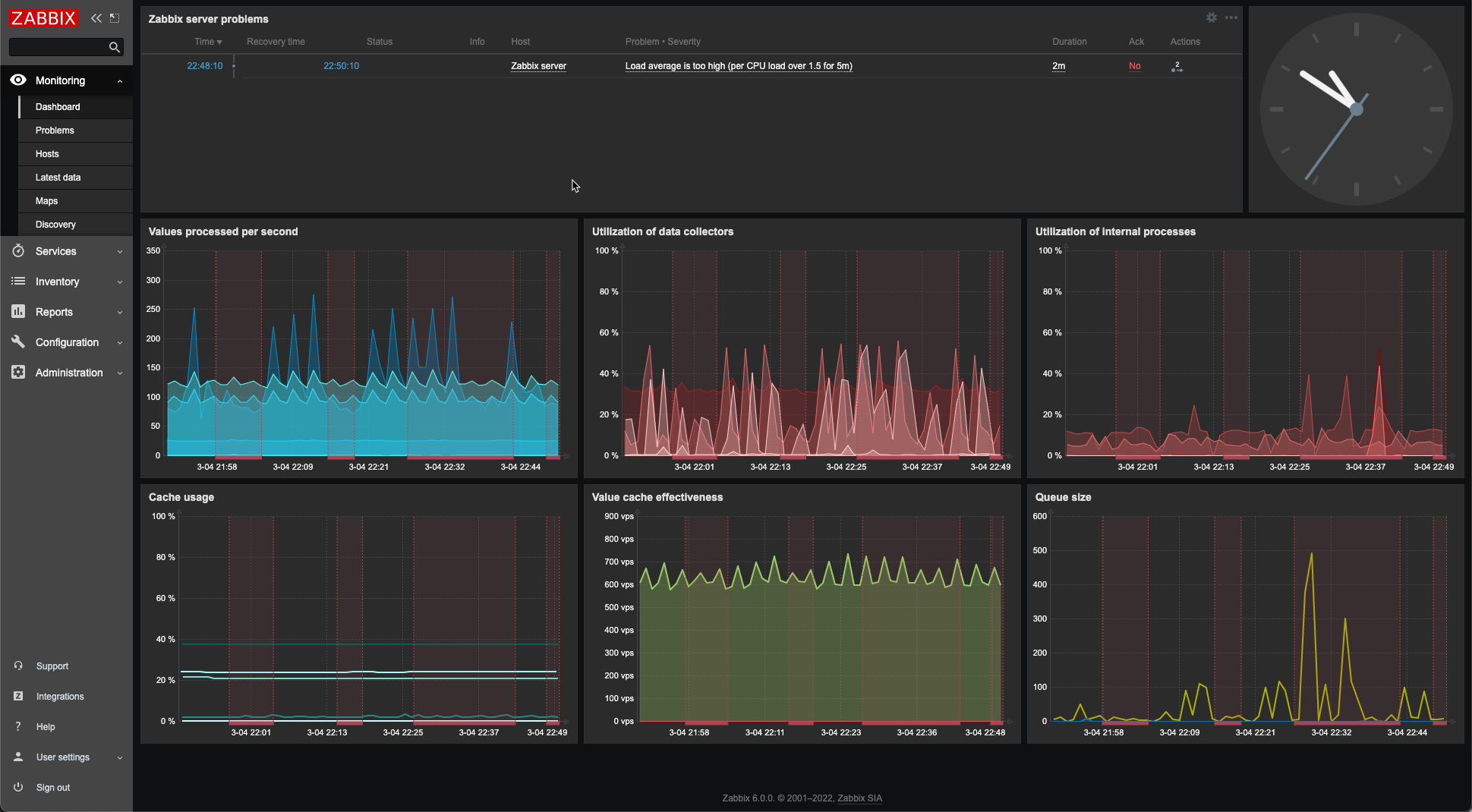The width and height of the screenshot is (1472, 812).
Task: Open the Problems menu item
Action: pyautogui.click(x=55, y=131)
